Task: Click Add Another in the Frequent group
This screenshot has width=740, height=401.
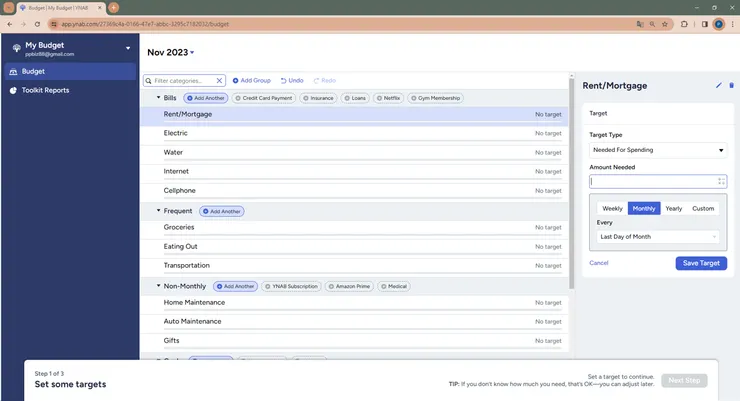Action: [x=221, y=211]
